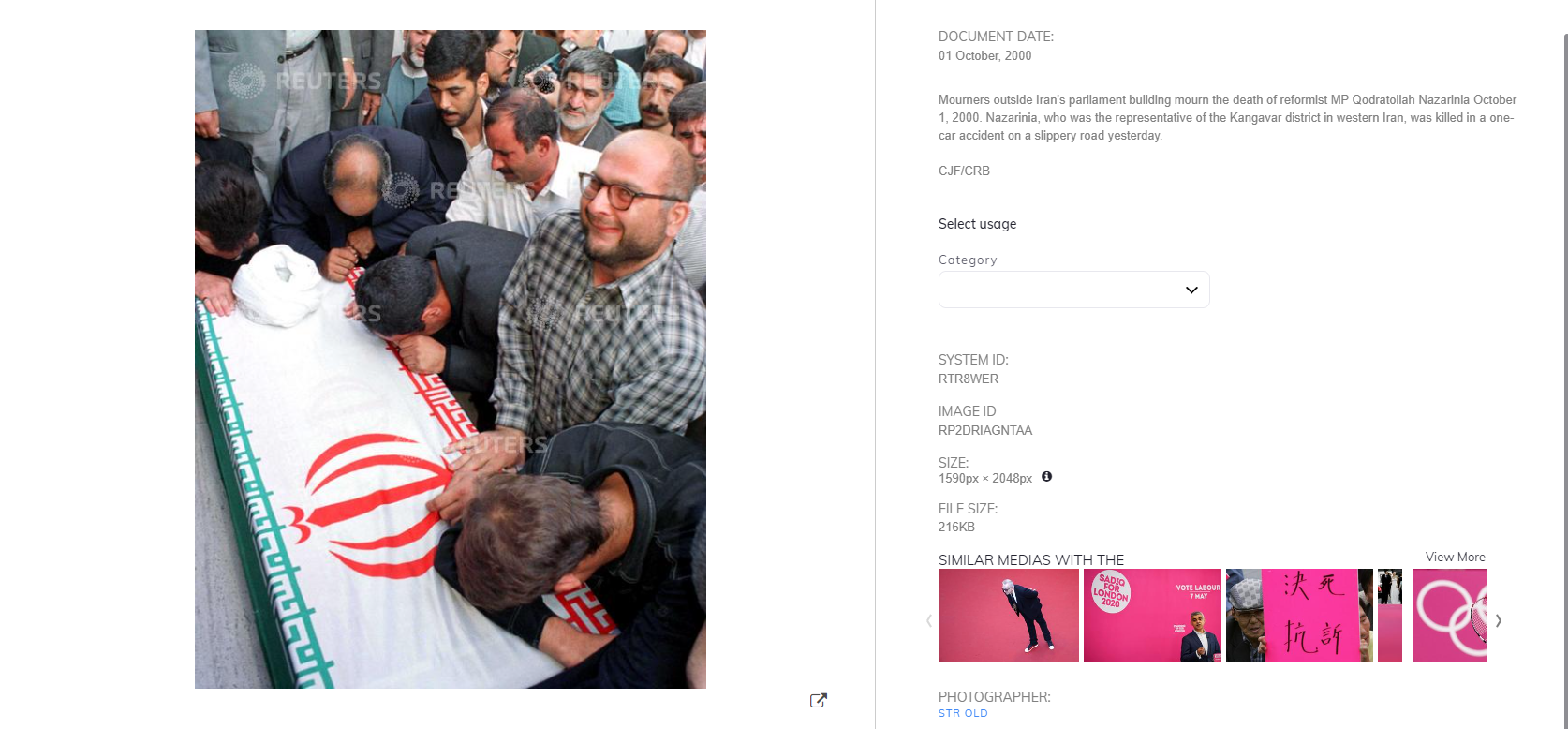
Task: Open View More similar medias
Action: tap(1455, 557)
